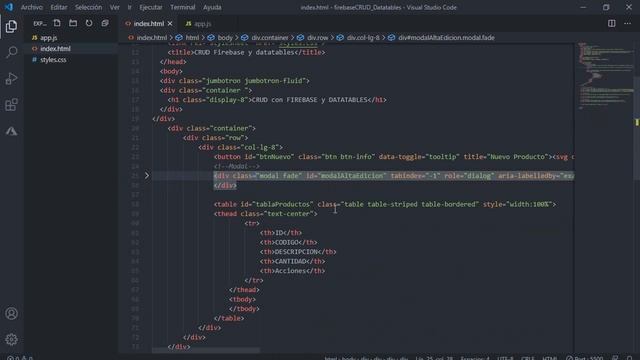Change language mode via the HTML indicator
The image size is (640, 360).
tap(549, 358)
